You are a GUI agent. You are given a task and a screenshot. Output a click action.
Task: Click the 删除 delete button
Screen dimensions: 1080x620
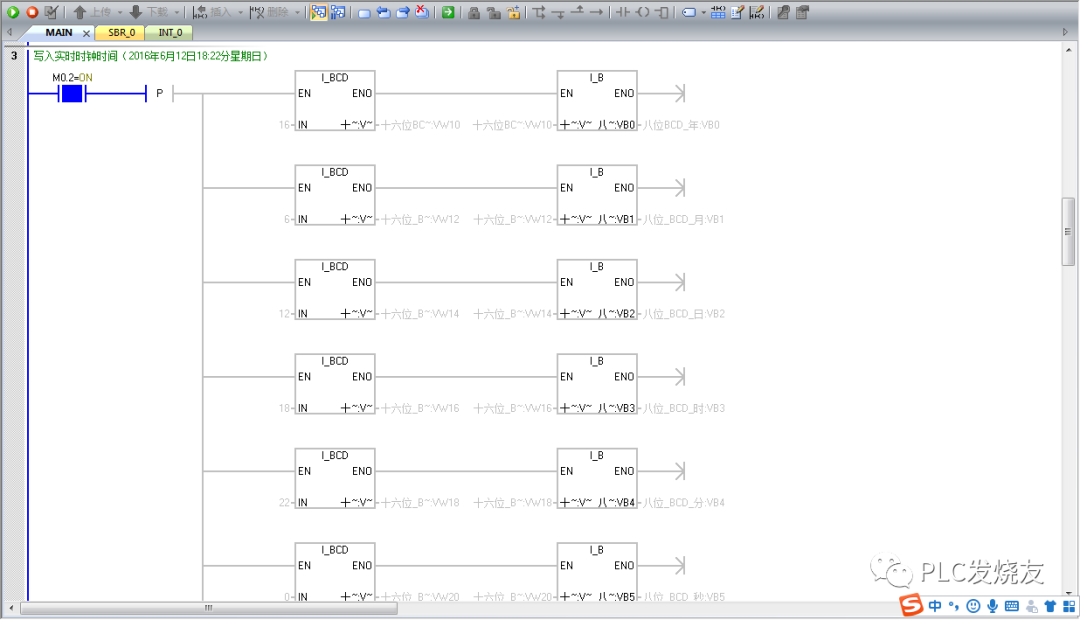tap(269, 12)
